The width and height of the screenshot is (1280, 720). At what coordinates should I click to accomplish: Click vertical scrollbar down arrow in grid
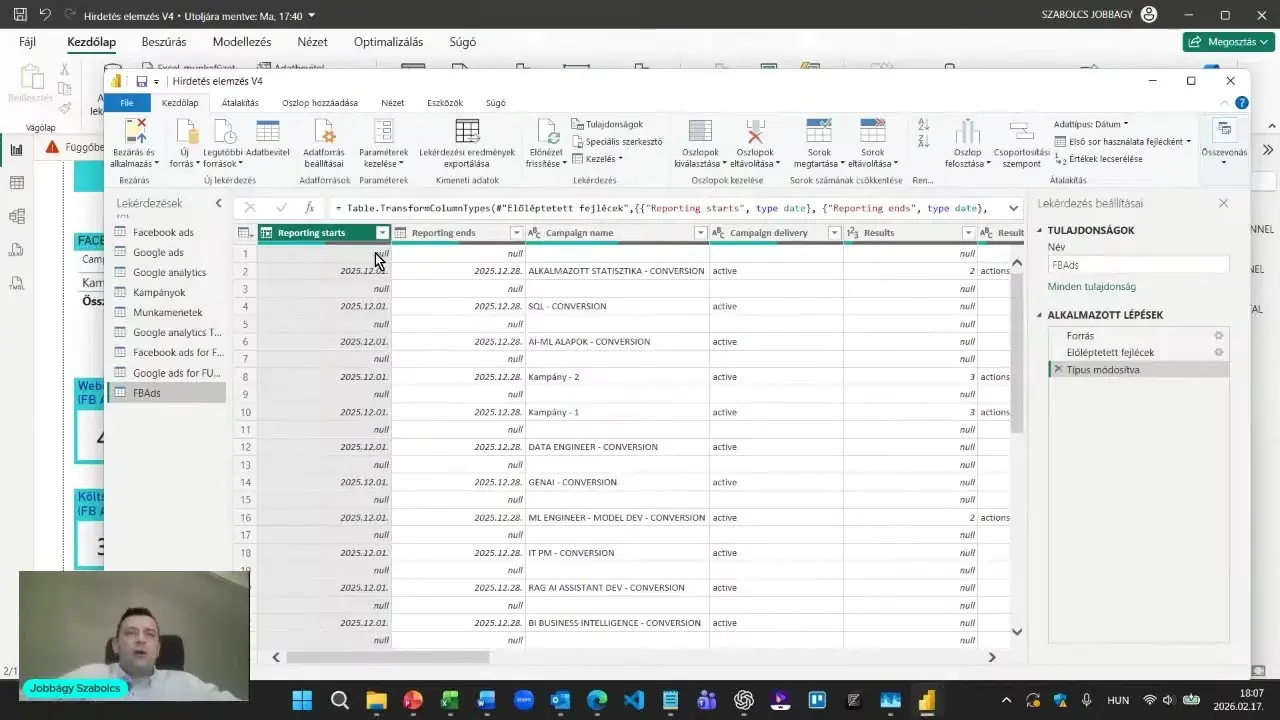click(x=1017, y=632)
